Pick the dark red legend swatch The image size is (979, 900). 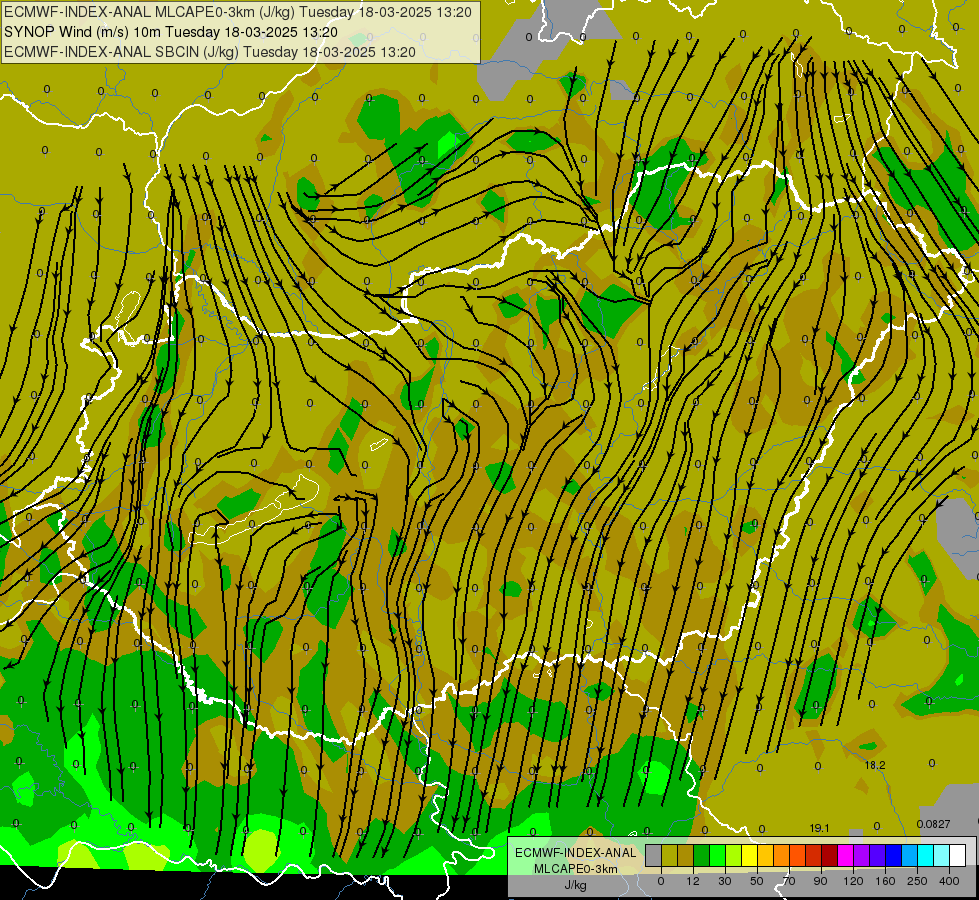(x=830, y=856)
